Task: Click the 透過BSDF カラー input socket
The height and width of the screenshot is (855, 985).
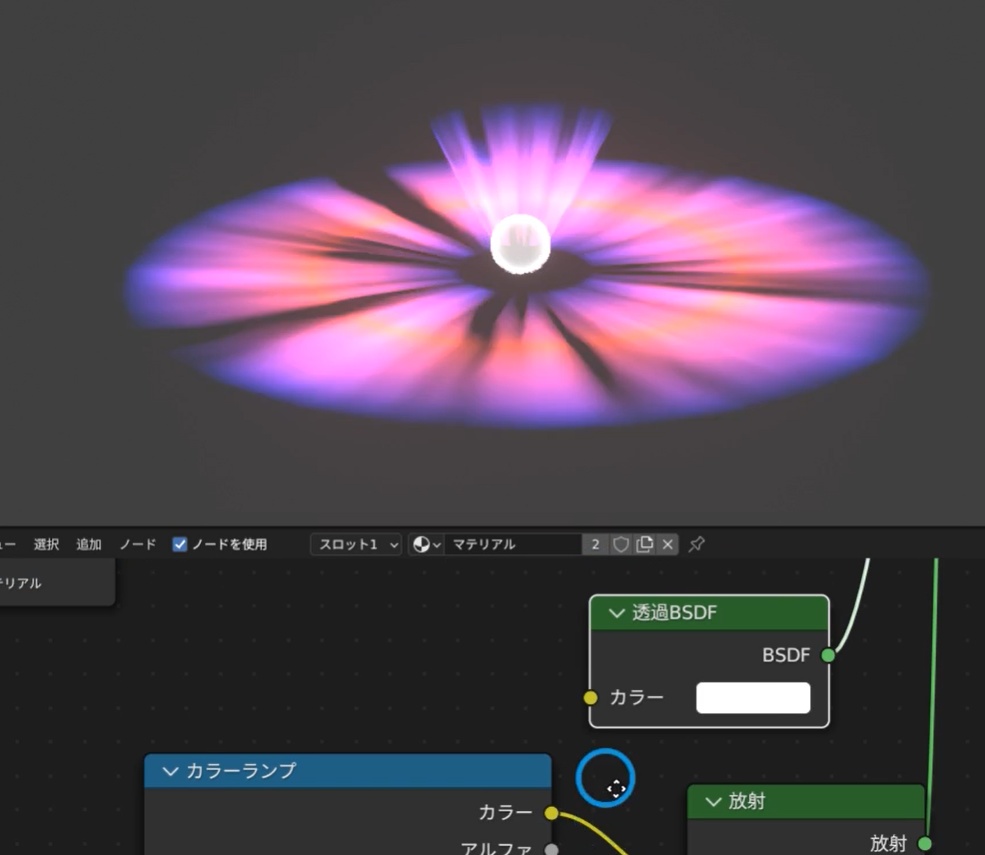Action: pos(590,697)
